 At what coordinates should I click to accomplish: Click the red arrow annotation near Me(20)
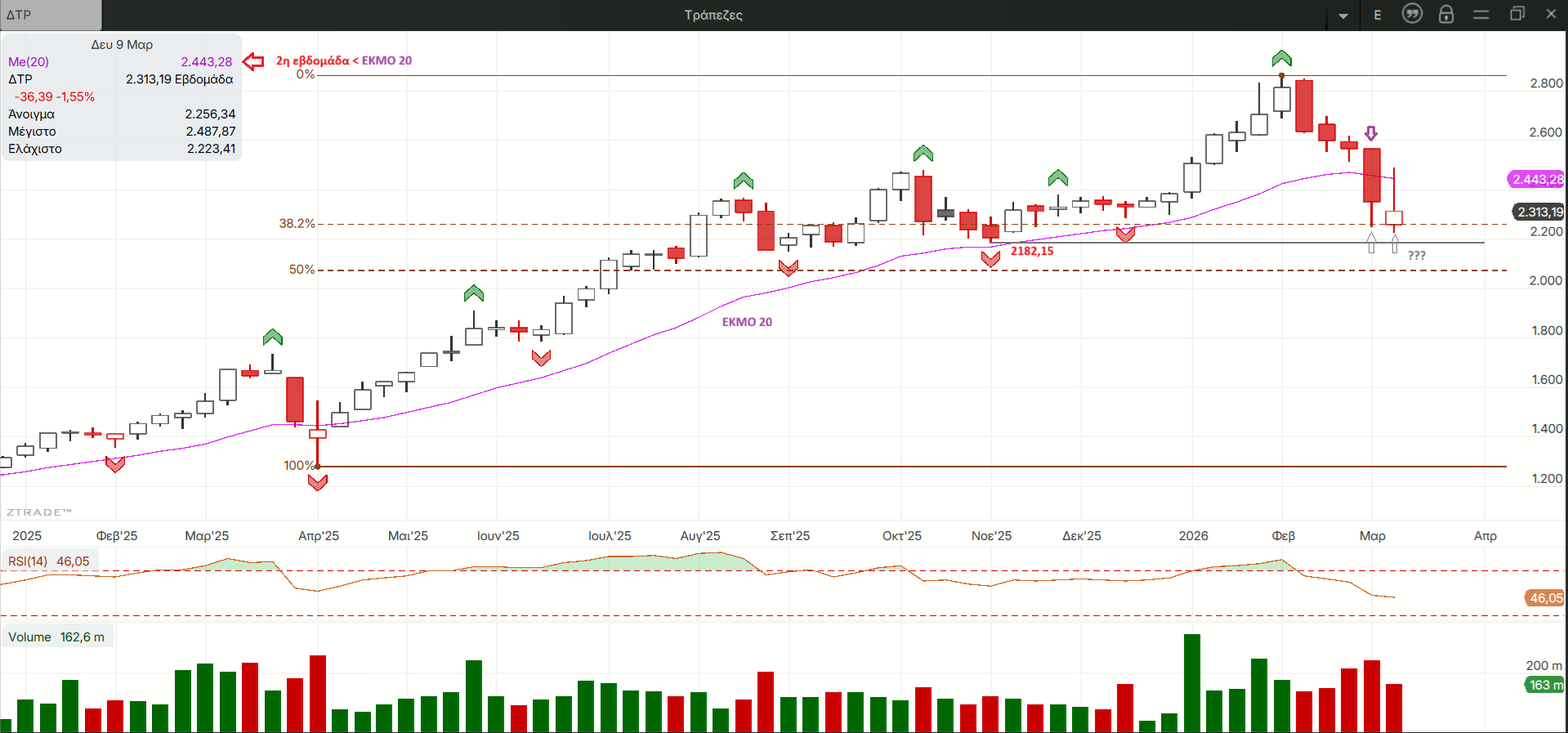(x=254, y=61)
